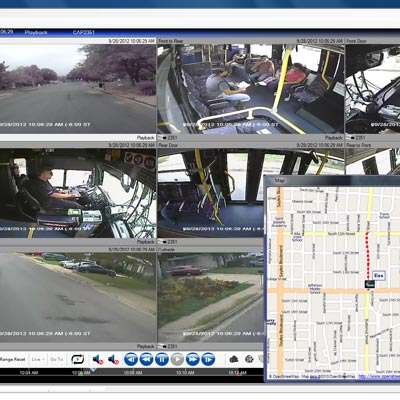Select the Front to Rear camera view

pyautogui.click(x=250, y=89)
